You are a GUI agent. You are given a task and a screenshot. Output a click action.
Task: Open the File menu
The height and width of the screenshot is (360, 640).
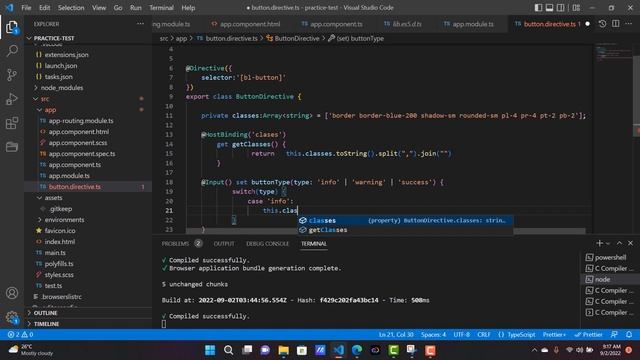(x=26, y=8)
